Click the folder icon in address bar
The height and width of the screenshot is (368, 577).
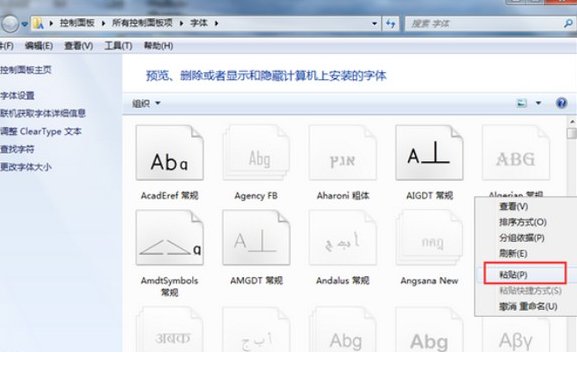(x=38, y=24)
